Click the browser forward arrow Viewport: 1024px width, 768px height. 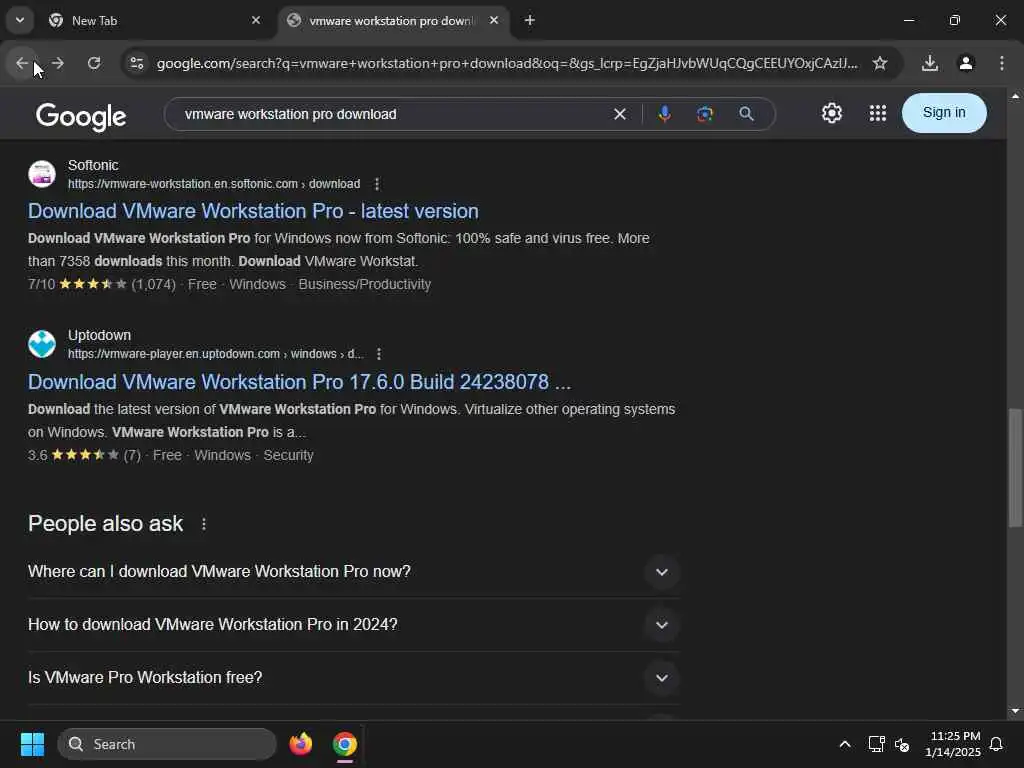point(58,63)
